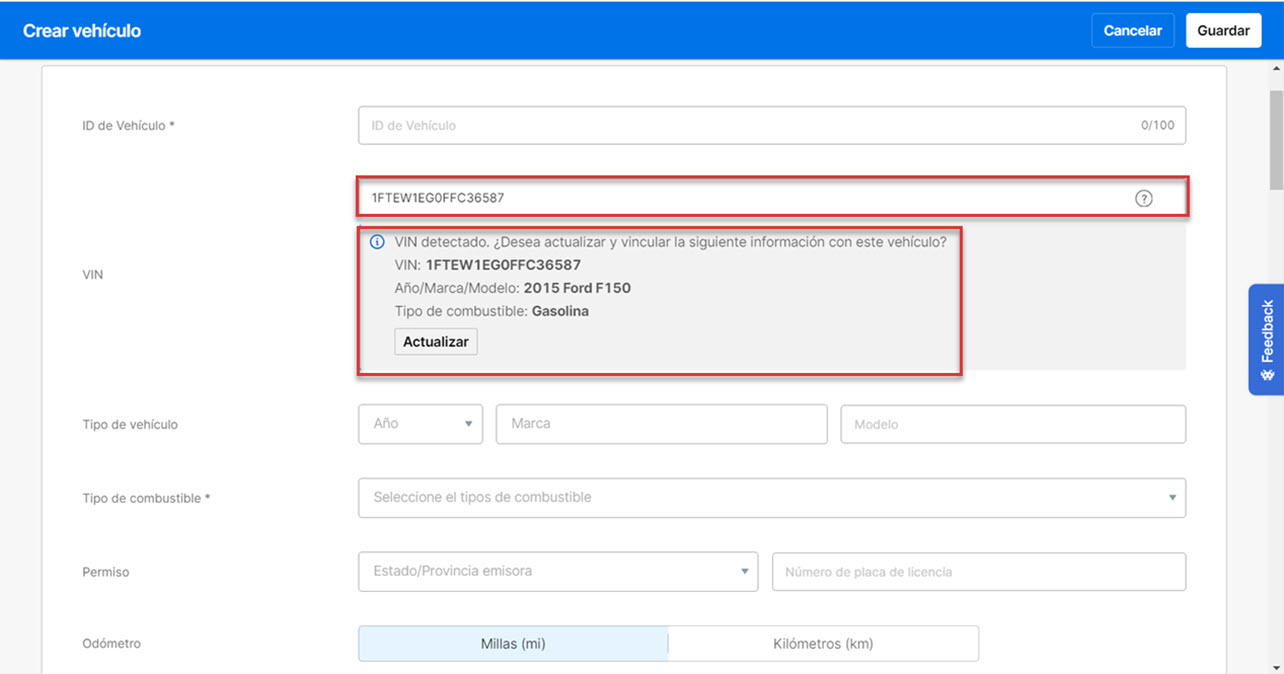The height and width of the screenshot is (674, 1284).
Task: Click the '2015 Ford F150' text
Action: tap(577, 288)
